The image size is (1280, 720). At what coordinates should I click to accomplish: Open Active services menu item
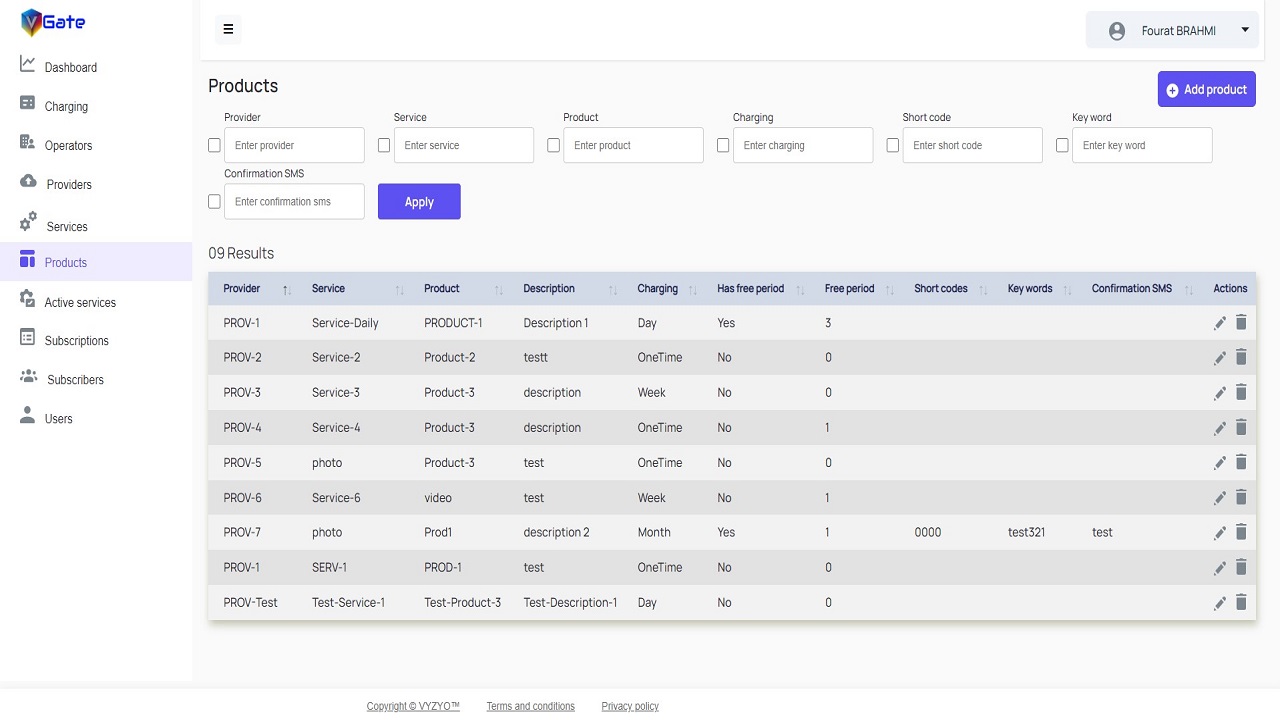point(79,302)
